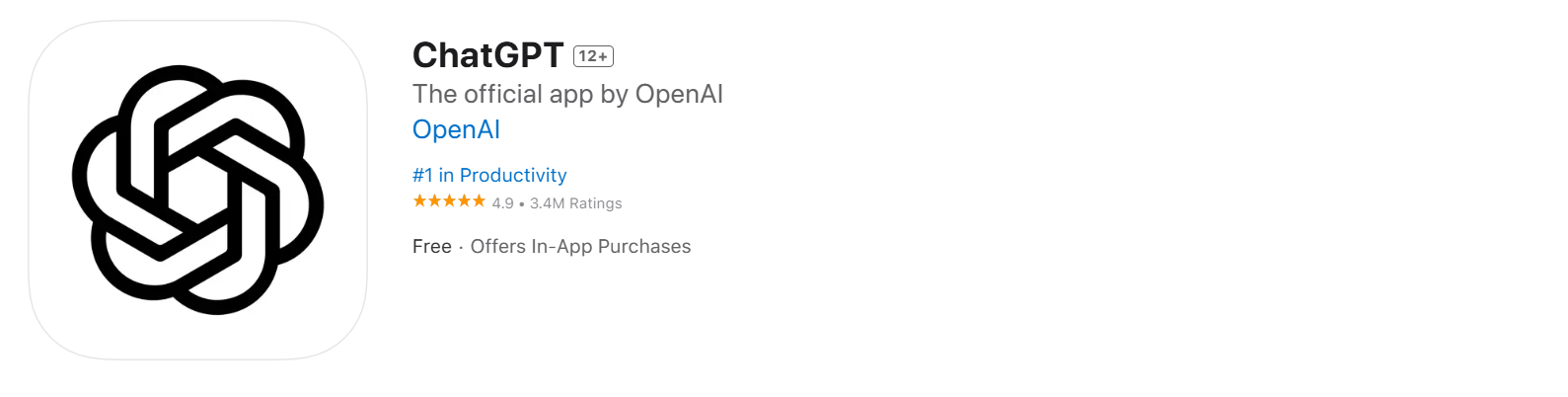Click the middle dot after Free
Image resolution: width=1568 pixels, height=397 pixels.
point(461,248)
